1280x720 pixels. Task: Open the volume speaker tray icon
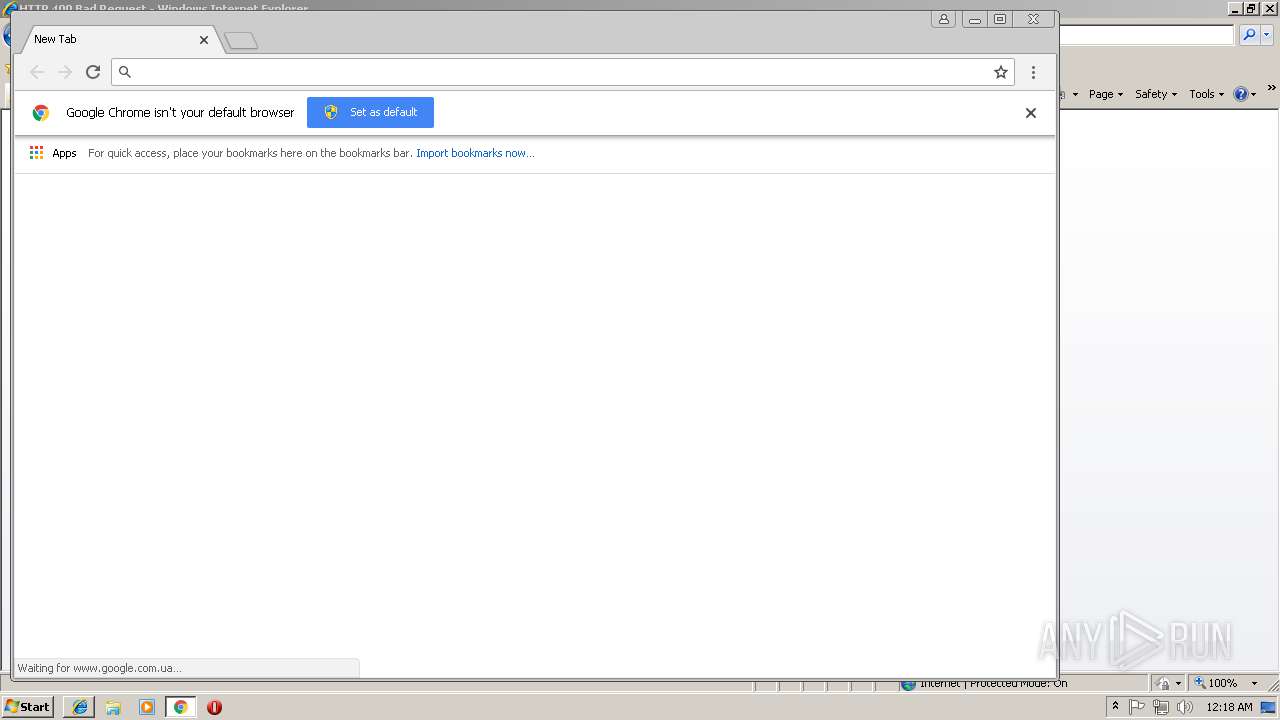click(1184, 707)
